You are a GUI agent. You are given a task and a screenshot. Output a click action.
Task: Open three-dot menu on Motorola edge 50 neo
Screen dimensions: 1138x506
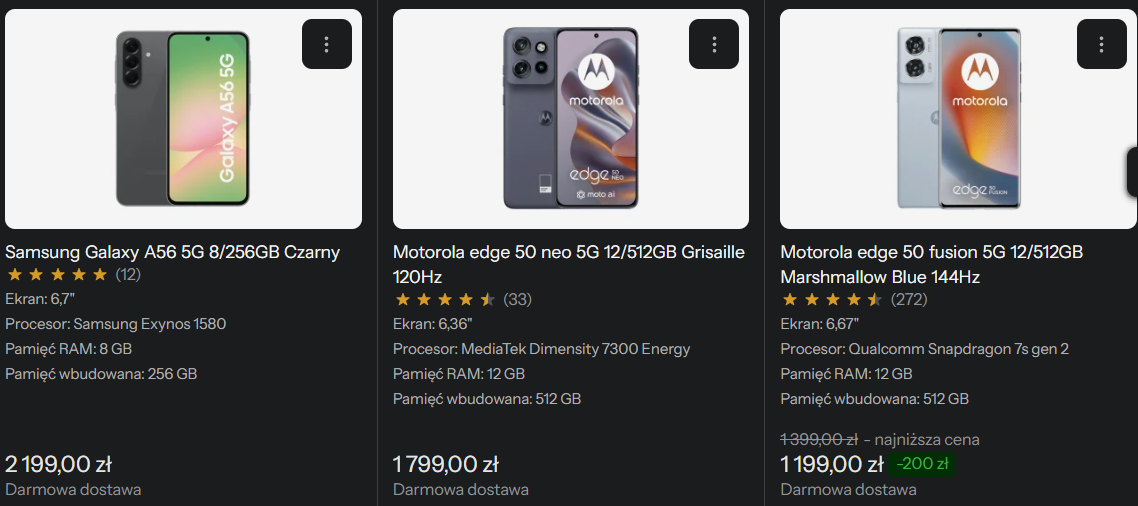(x=714, y=44)
